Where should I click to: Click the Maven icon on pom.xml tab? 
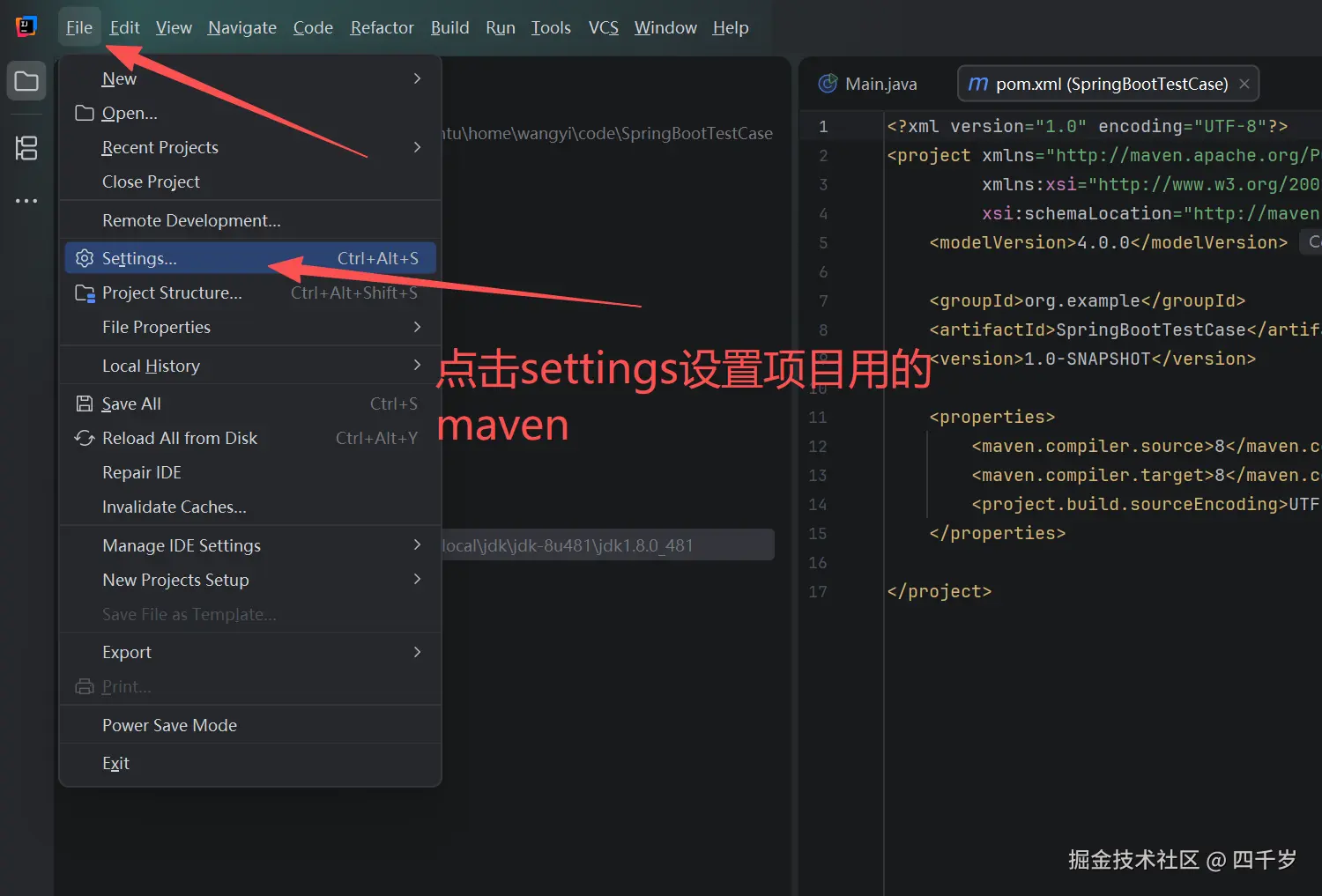(x=977, y=84)
